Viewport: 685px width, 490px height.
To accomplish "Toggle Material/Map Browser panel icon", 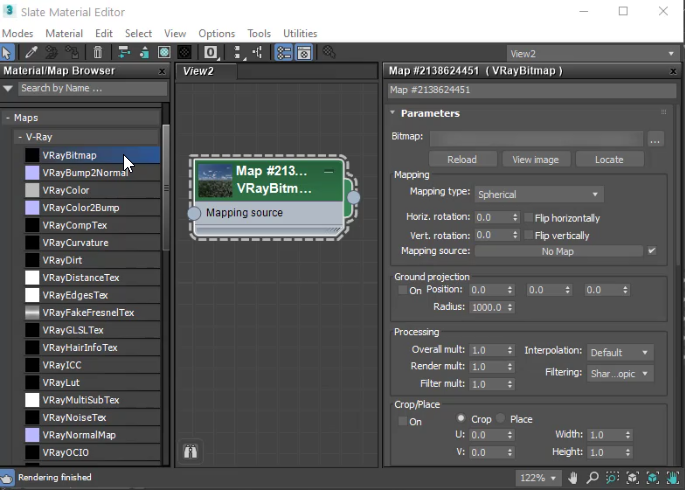I will 284,53.
